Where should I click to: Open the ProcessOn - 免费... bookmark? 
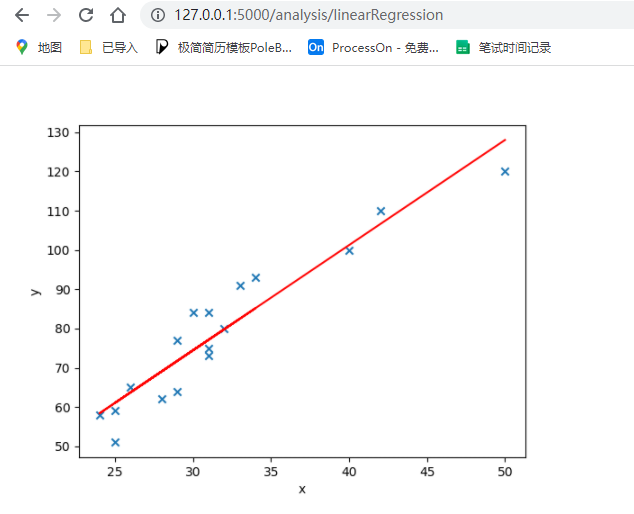pos(373,47)
